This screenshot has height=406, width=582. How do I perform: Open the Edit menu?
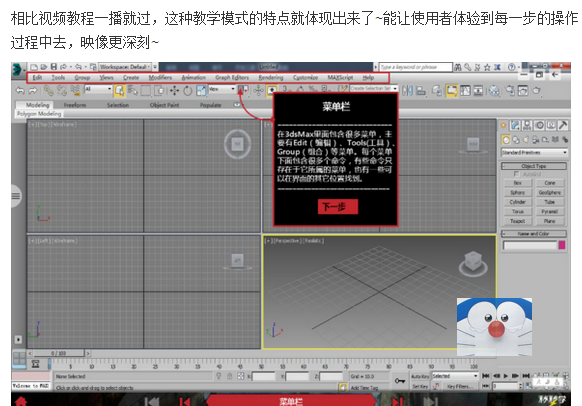point(37,78)
